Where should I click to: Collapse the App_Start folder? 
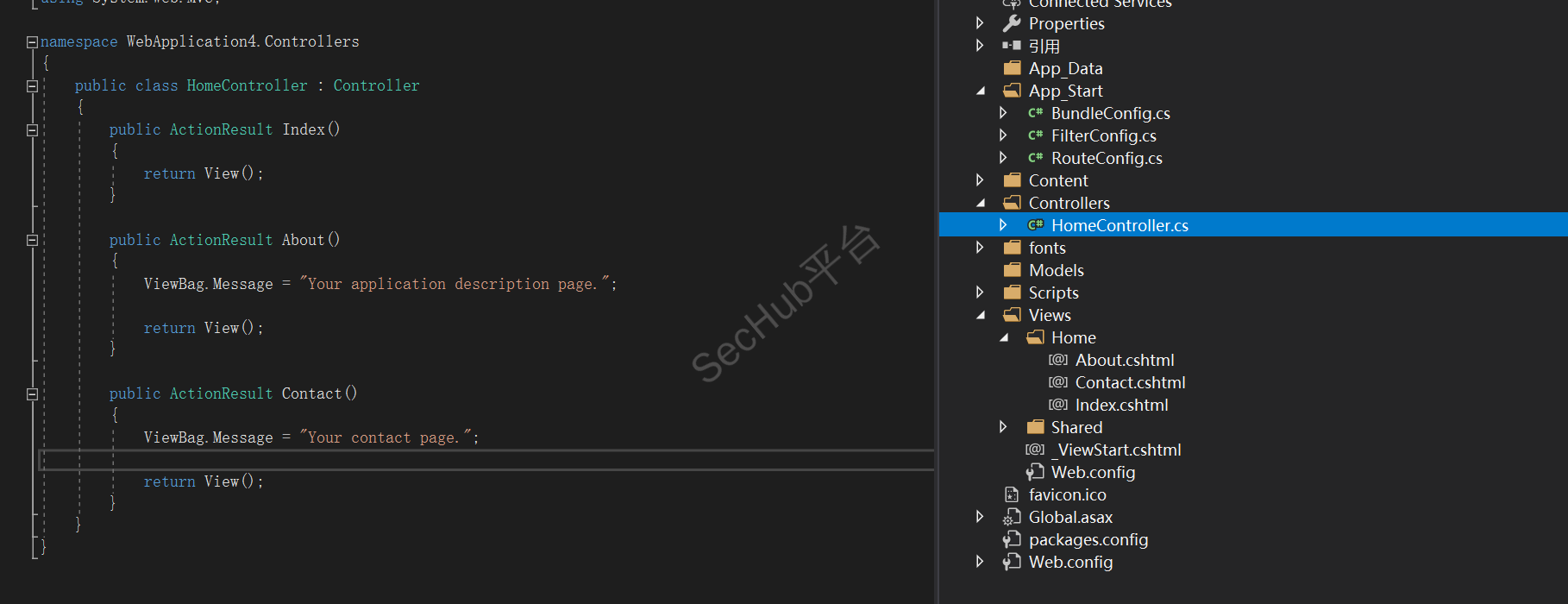tap(981, 91)
